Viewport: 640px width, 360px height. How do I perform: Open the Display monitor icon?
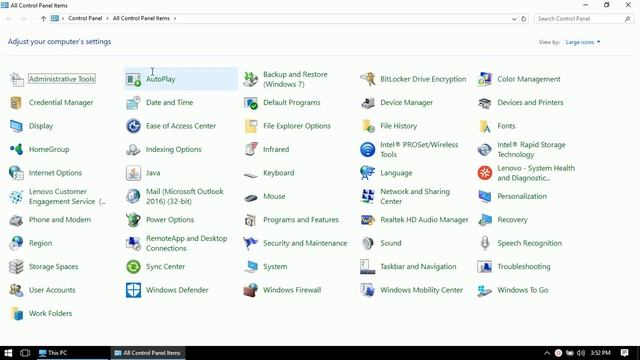(16, 126)
